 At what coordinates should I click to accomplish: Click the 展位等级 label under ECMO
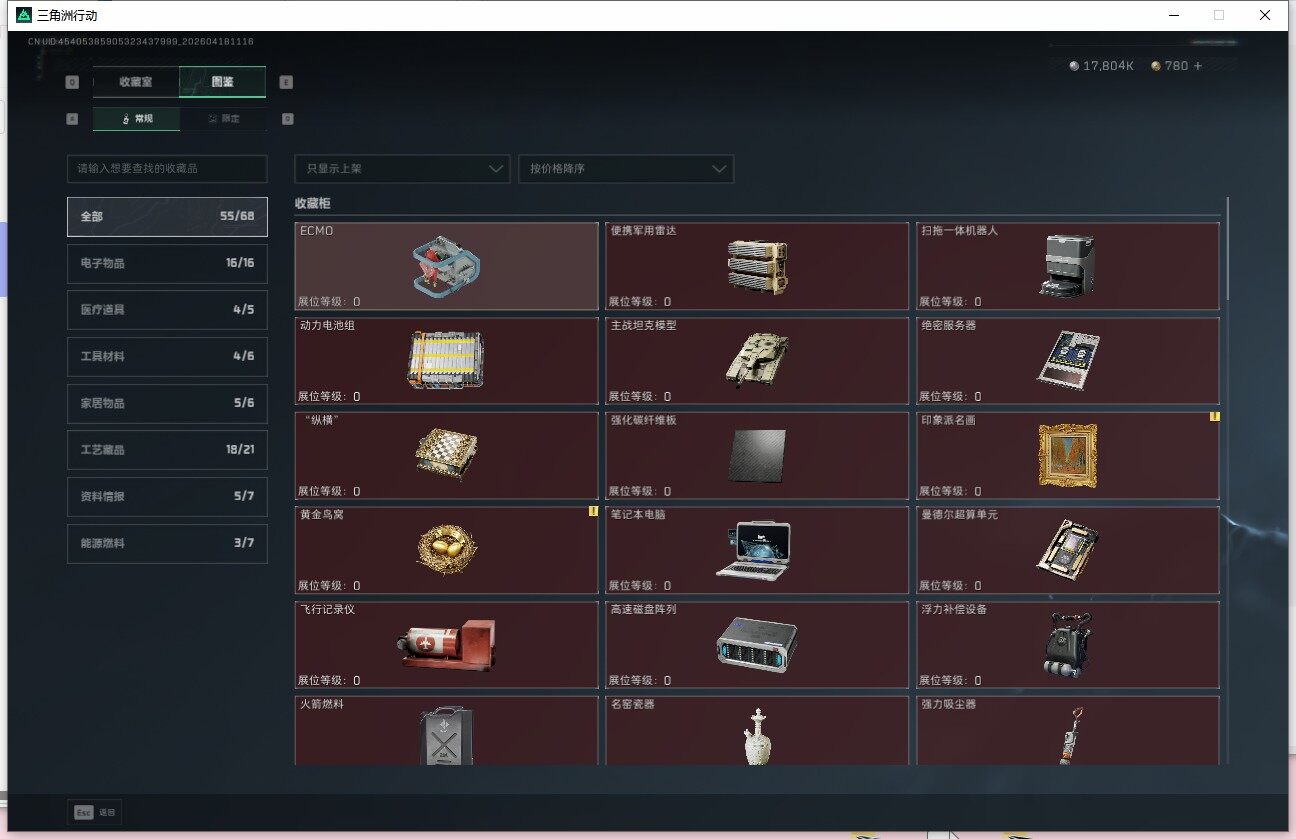(x=329, y=301)
